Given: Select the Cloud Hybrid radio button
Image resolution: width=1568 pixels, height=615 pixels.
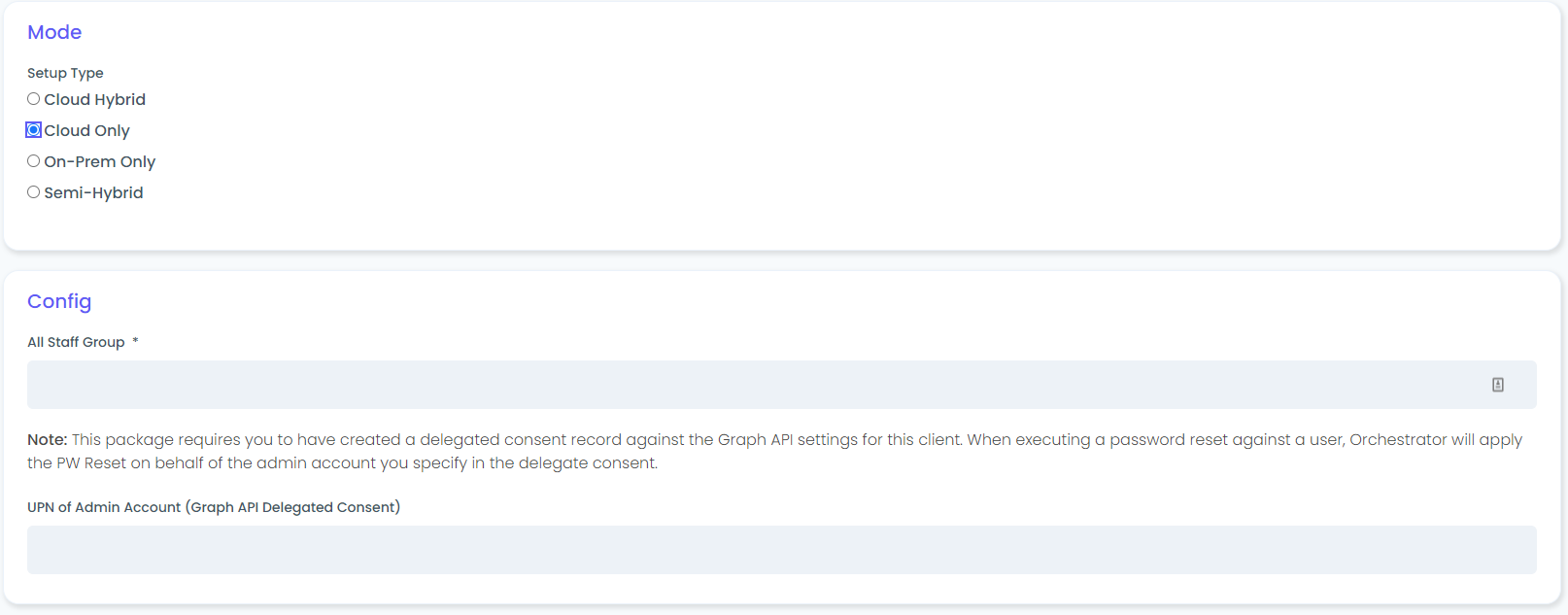Looking at the screenshot, I should pyautogui.click(x=34, y=99).
